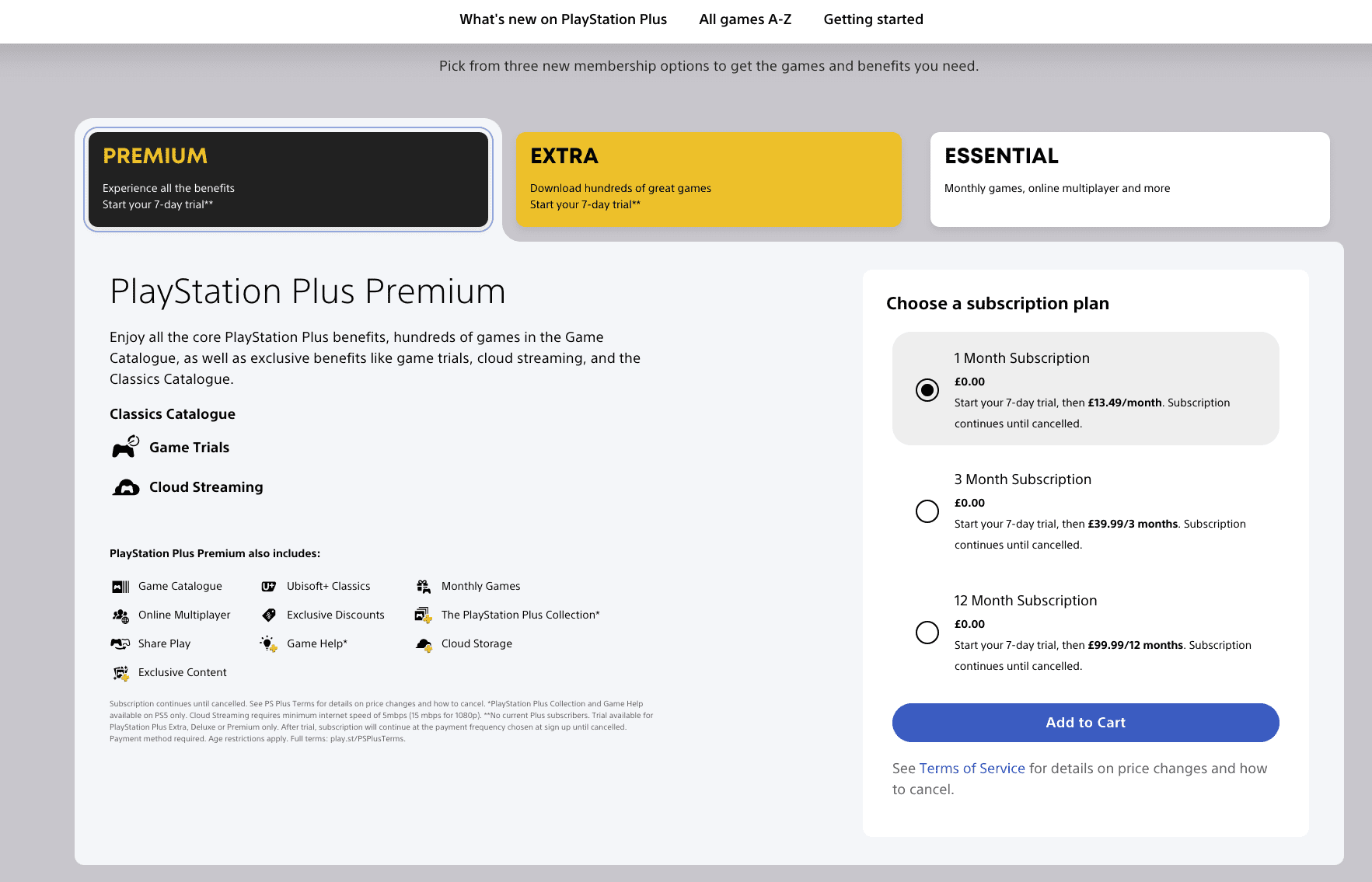Viewport: 1372px width, 882px height.
Task: Open the Terms of Service link
Action: 972,768
